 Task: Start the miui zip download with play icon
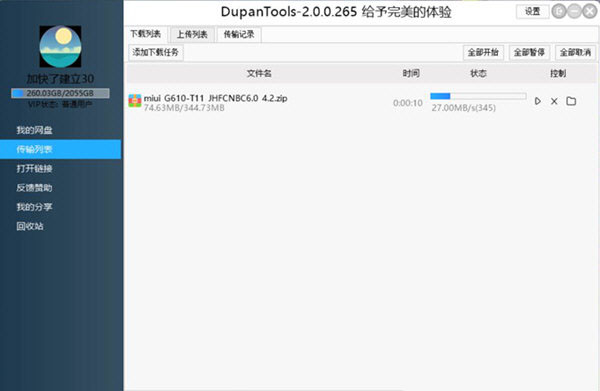click(538, 101)
